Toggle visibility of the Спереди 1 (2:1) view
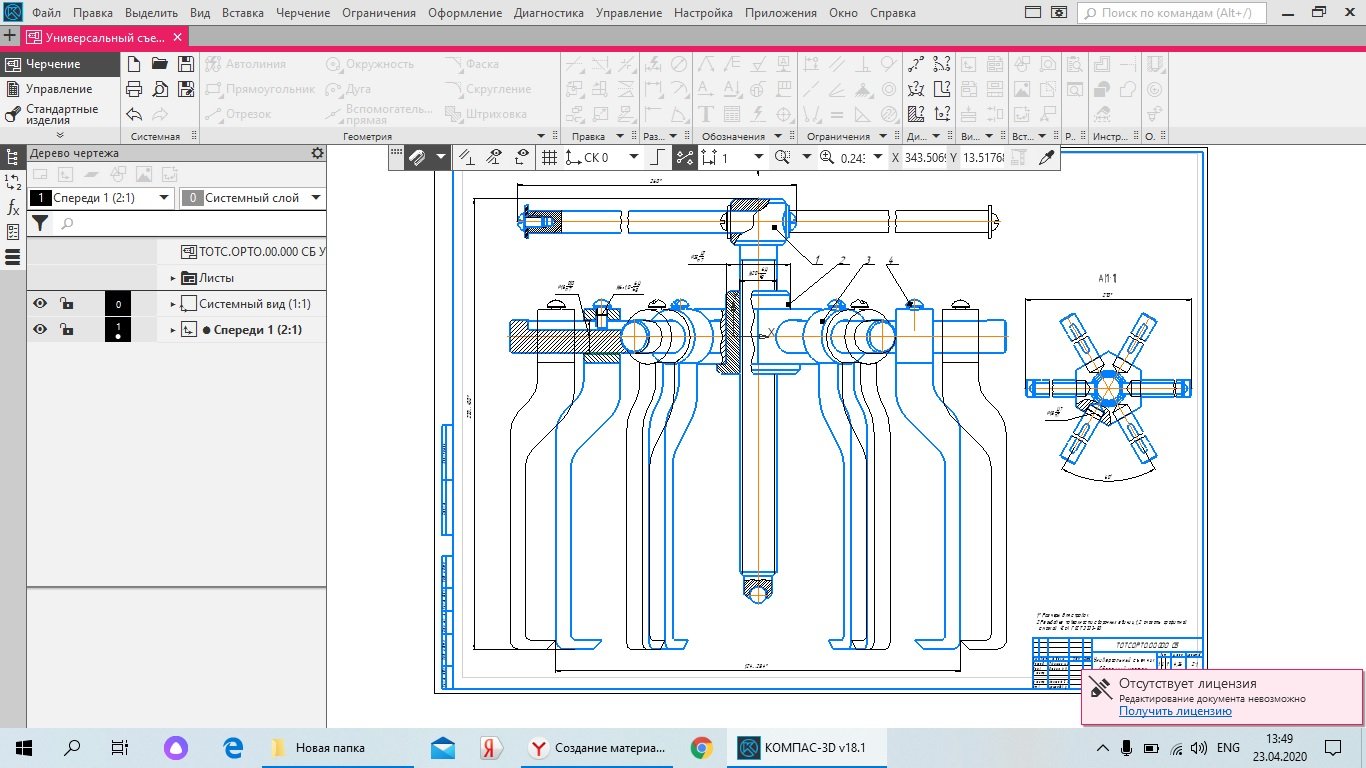Image resolution: width=1366 pixels, height=768 pixels. pyautogui.click(x=40, y=330)
